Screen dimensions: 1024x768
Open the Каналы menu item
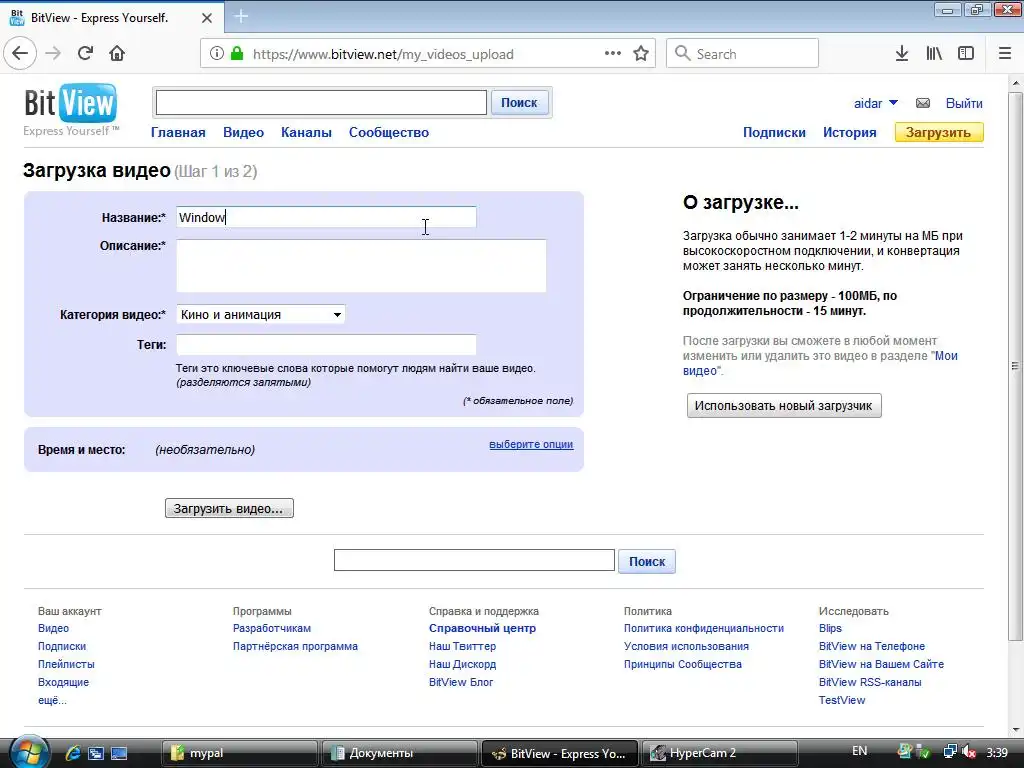click(x=306, y=133)
